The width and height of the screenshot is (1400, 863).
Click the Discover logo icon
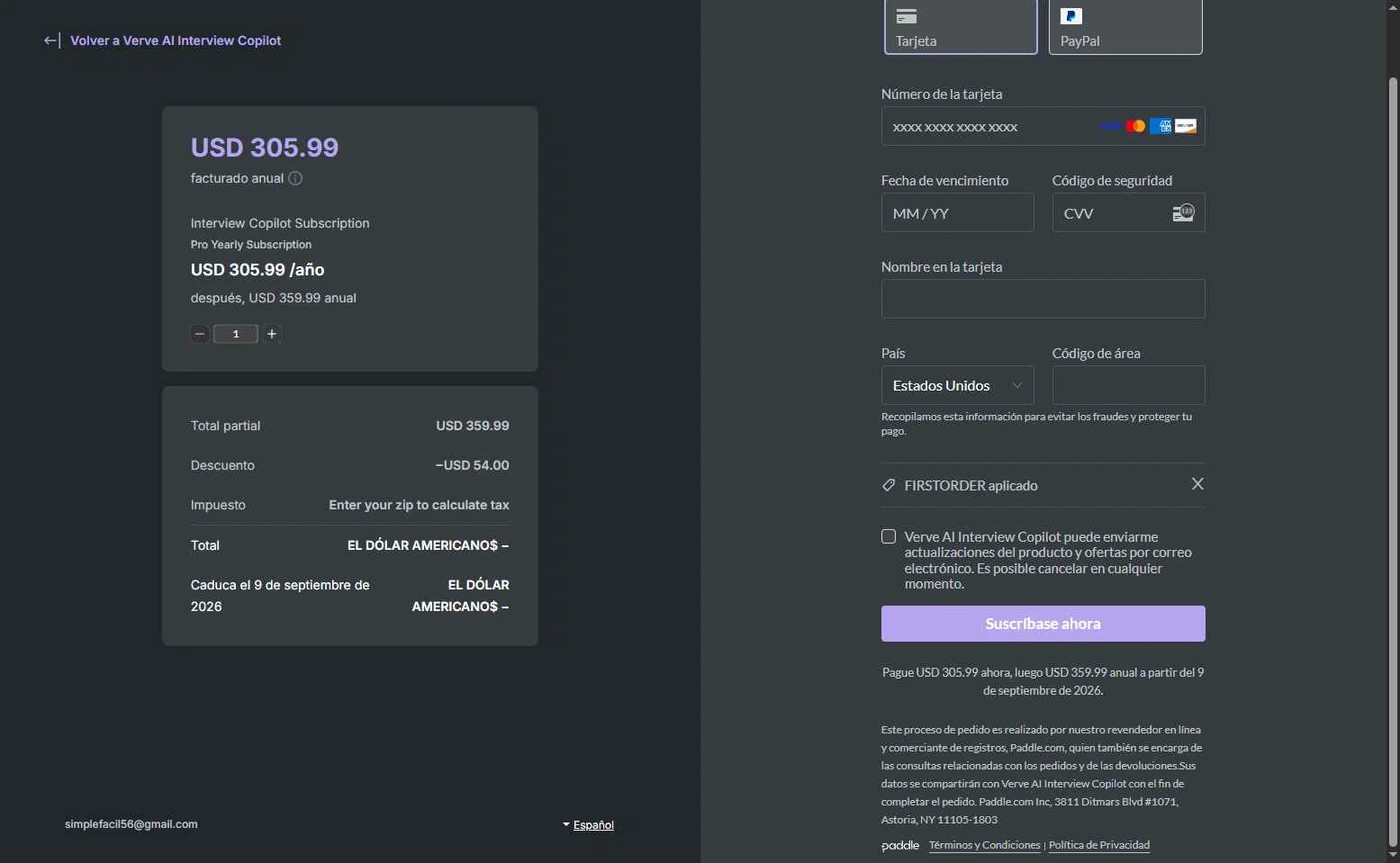point(1186,126)
